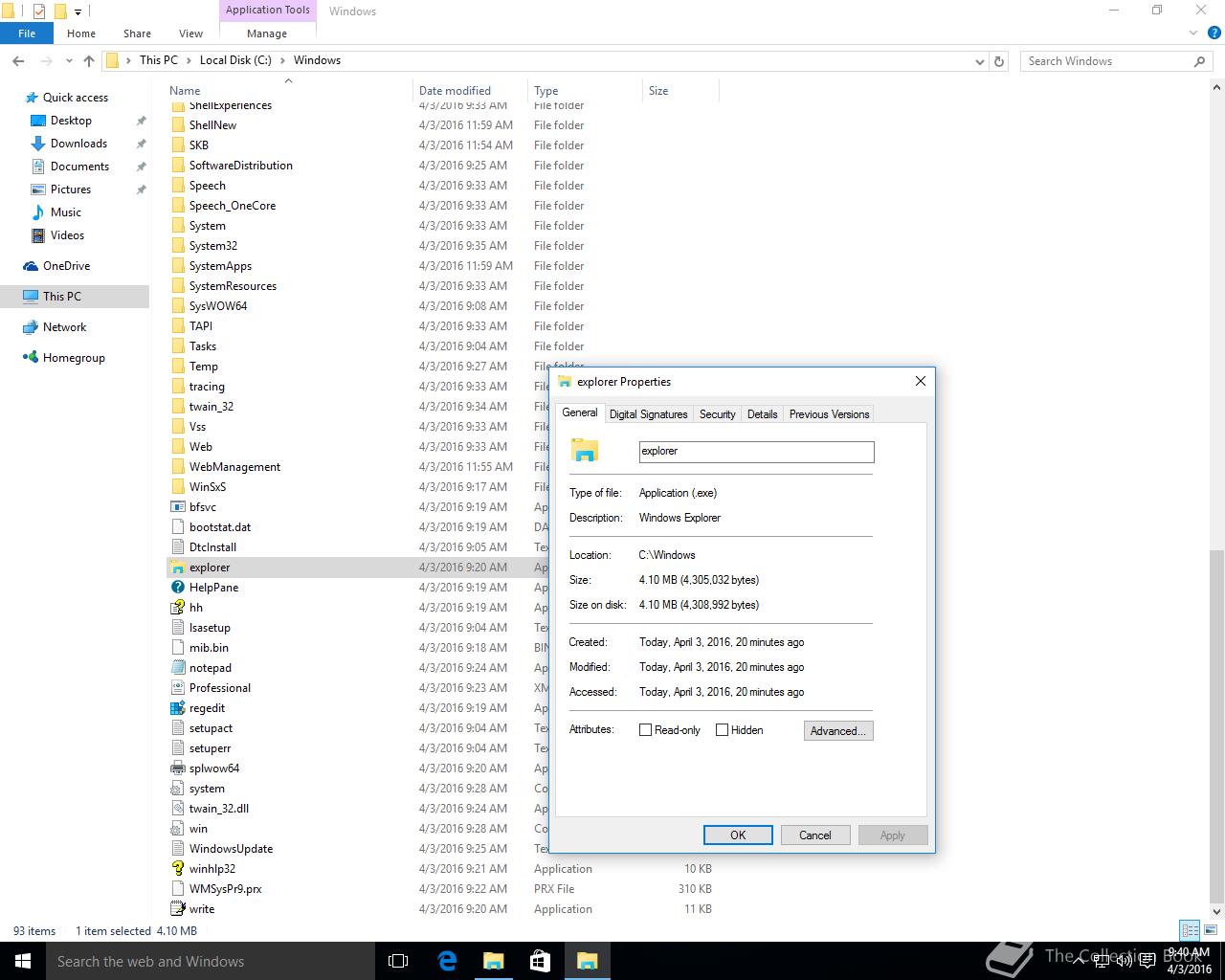Click Cancel in explorer Properties
1225x980 pixels.
pos(815,835)
